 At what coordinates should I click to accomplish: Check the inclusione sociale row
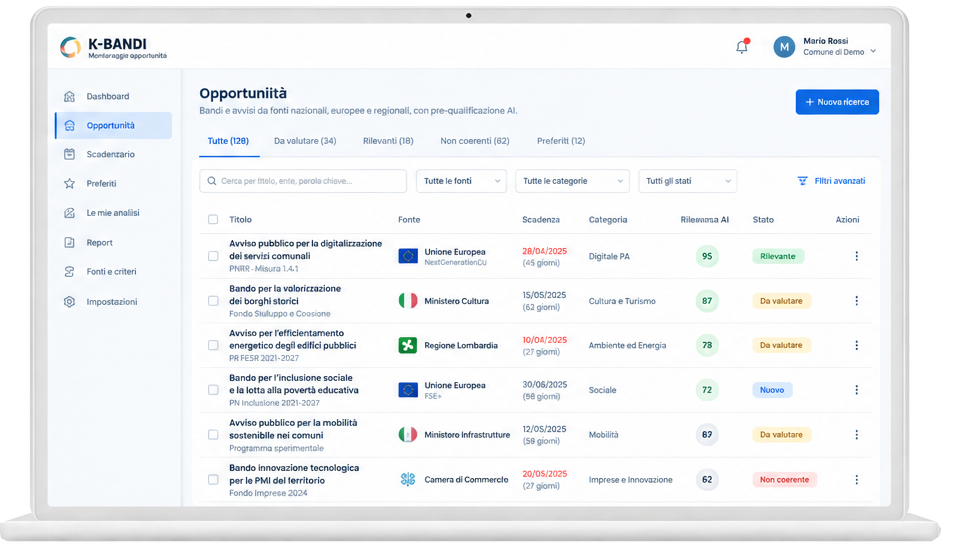213,390
